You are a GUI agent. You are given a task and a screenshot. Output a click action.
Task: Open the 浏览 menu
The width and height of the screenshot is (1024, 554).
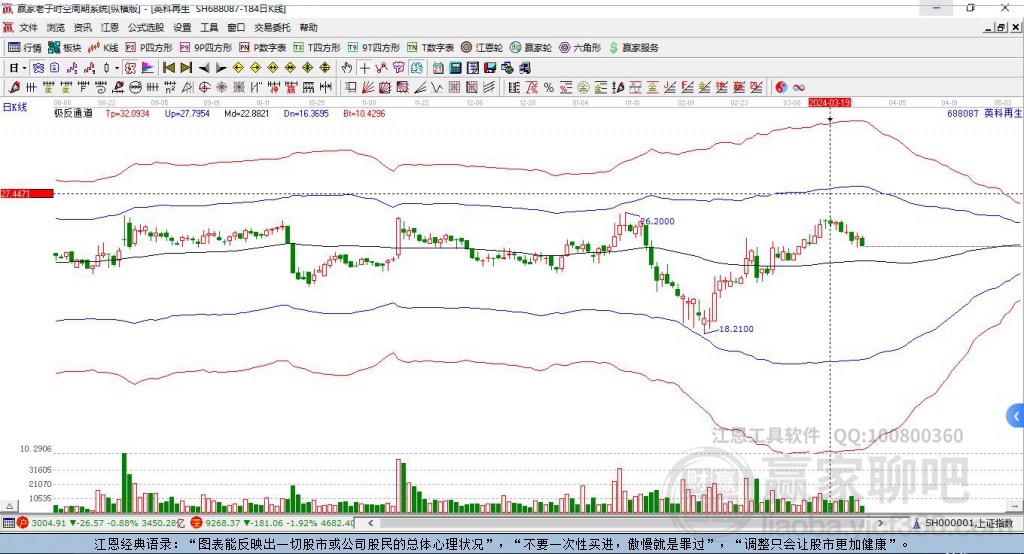pos(56,27)
